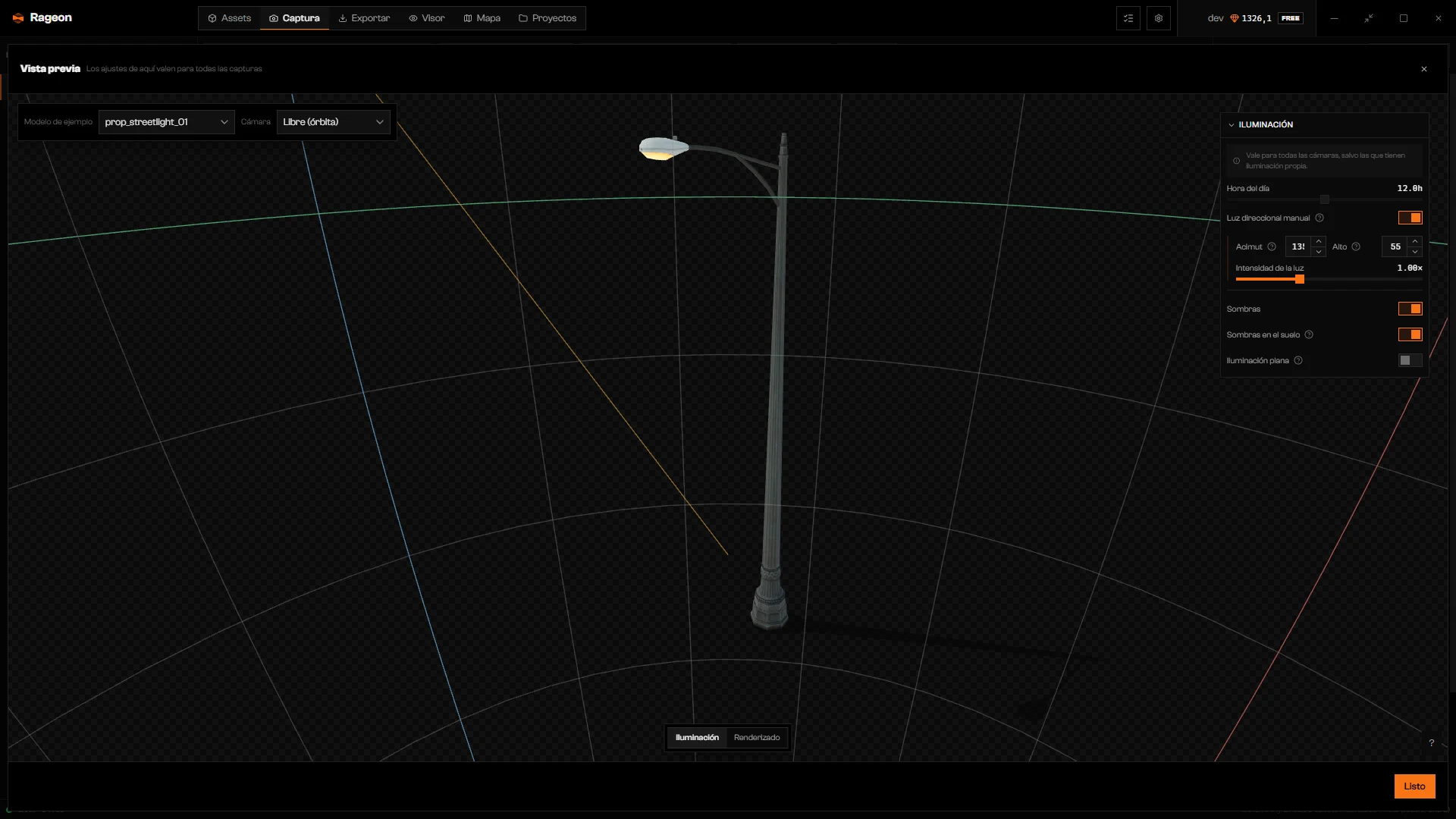The width and height of the screenshot is (1456, 819).
Task: Click the Listo button
Action: [x=1415, y=786]
